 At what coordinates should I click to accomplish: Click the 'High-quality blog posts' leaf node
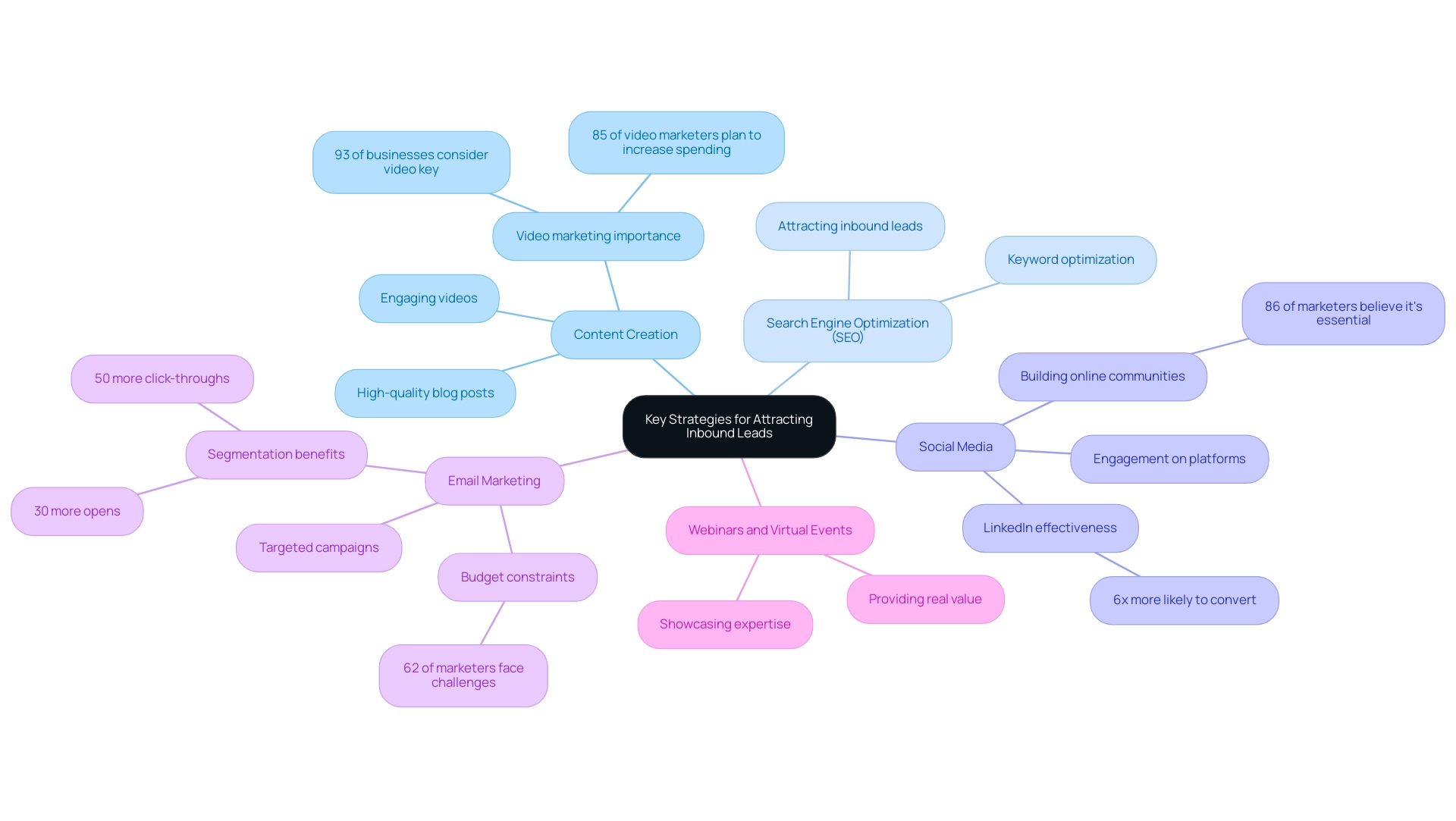(x=425, y=391)
